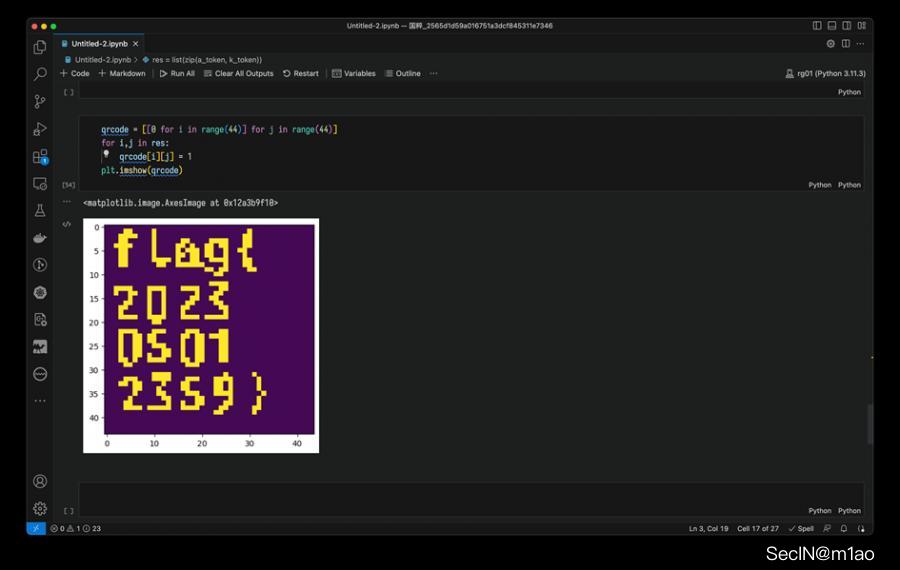Select the Untitled-2.ipynb editor tab
Screen dimensions: 900x570
(x=97, y=44)
